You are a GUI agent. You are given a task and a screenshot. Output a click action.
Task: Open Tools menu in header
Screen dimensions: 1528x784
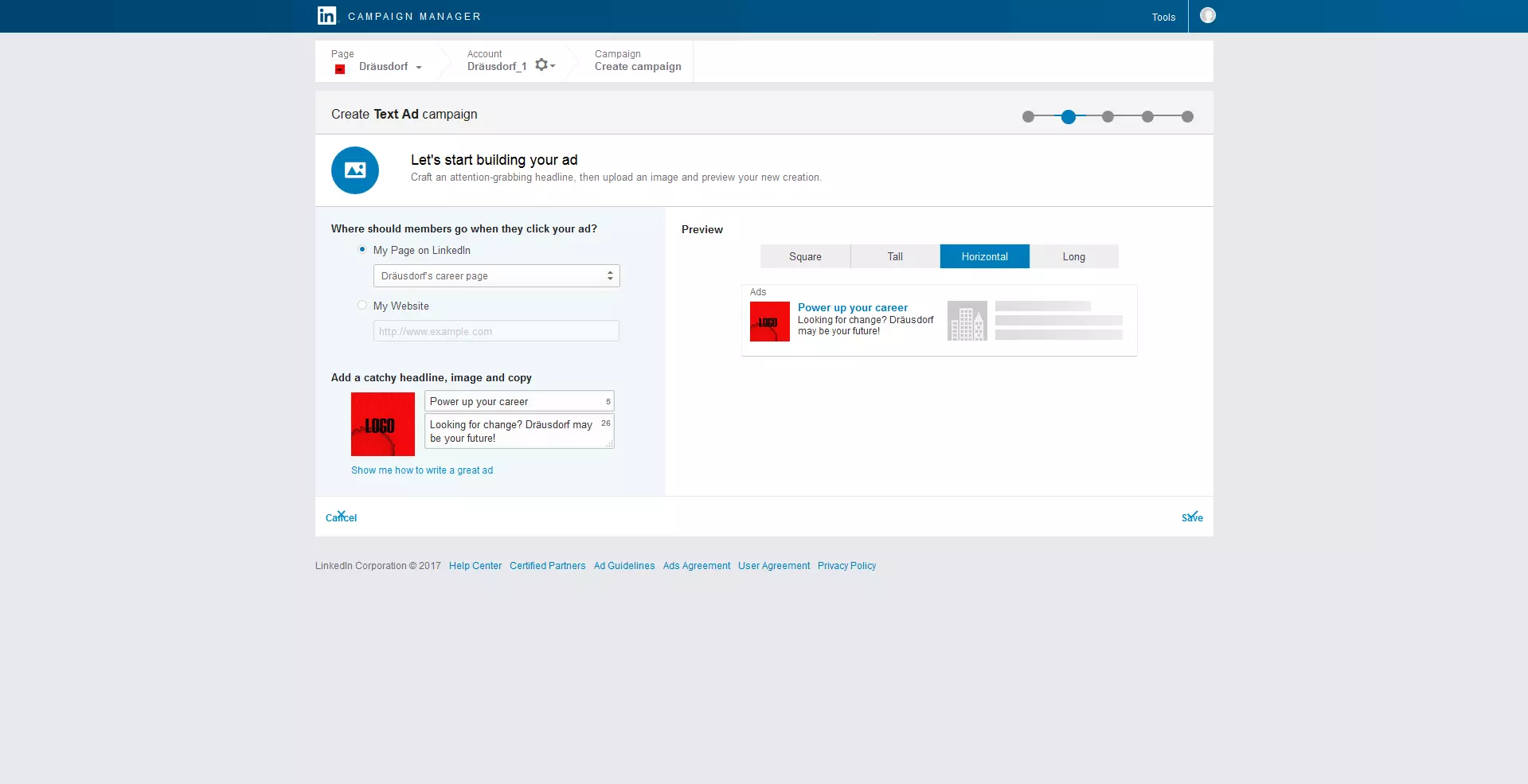1163,18
